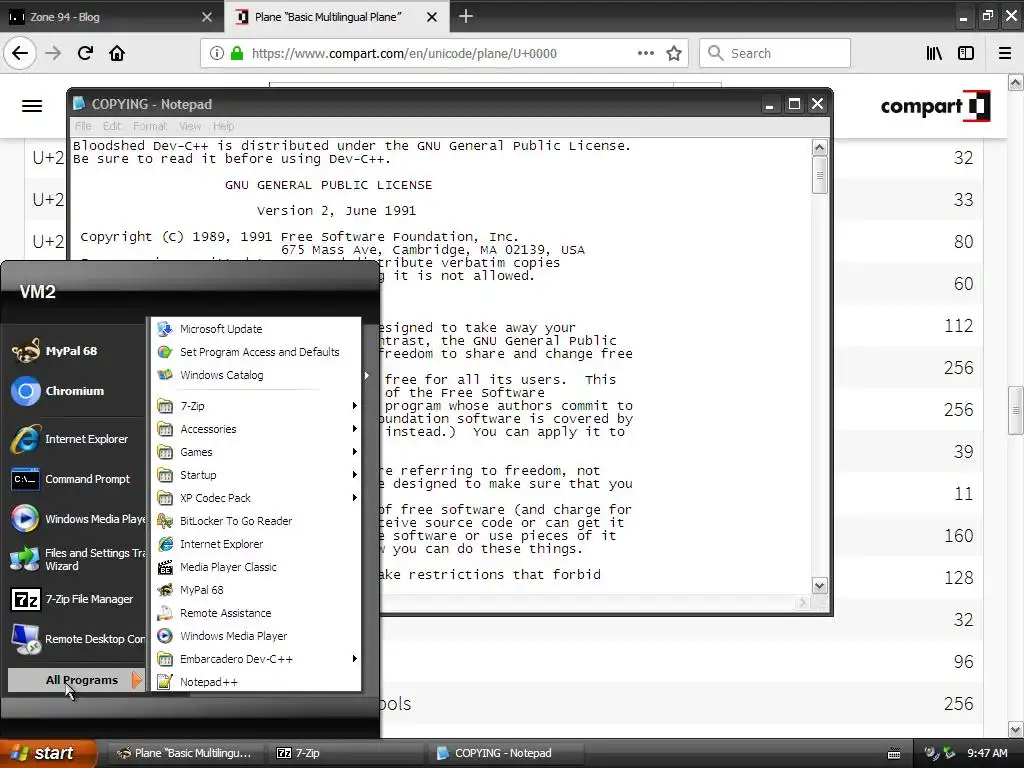Expand Startup folder submenu
This screenshot has width=1024, height=768.
click(x=257, y=475)
